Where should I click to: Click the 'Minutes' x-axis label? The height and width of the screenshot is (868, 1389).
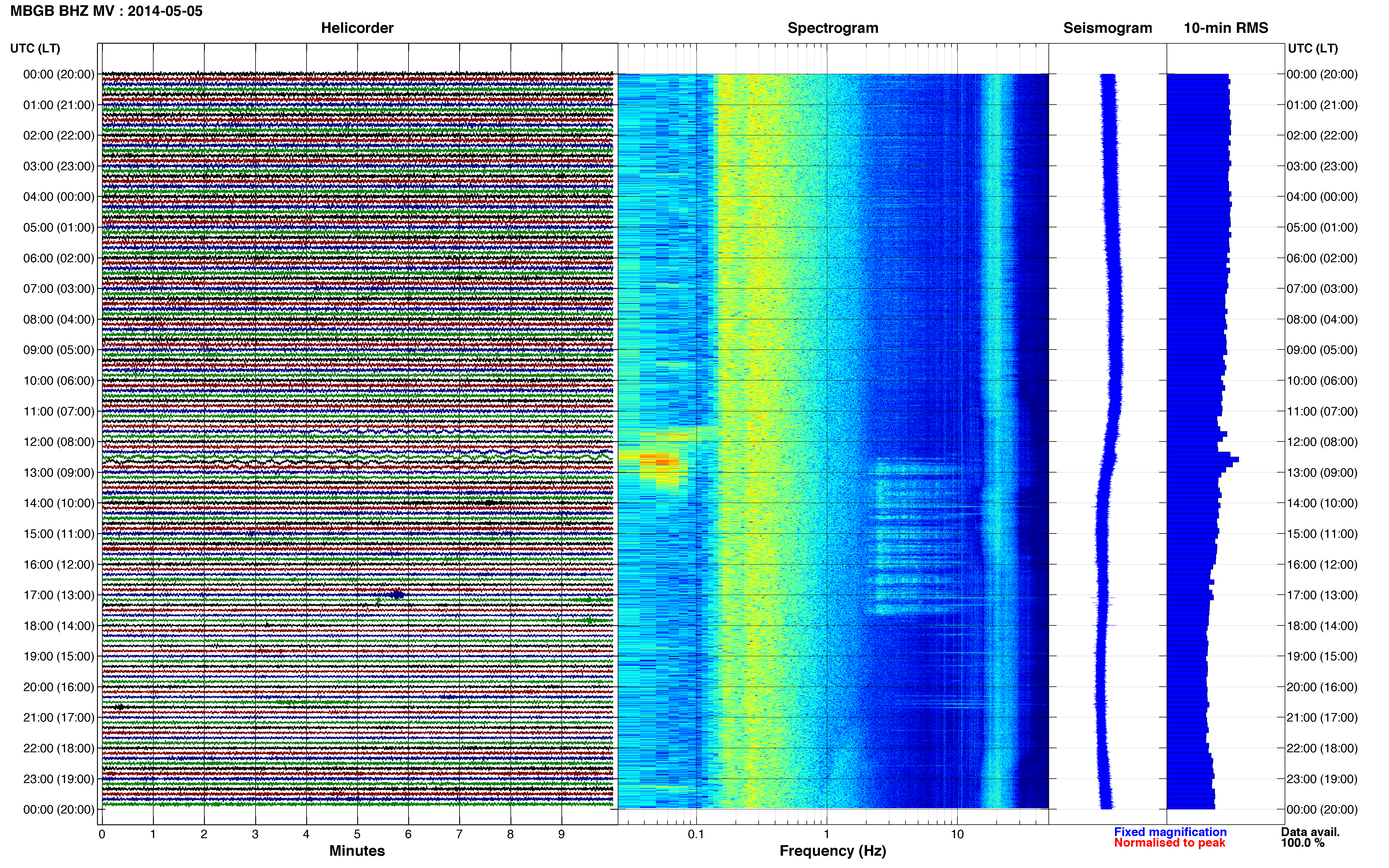pos(357,851)
